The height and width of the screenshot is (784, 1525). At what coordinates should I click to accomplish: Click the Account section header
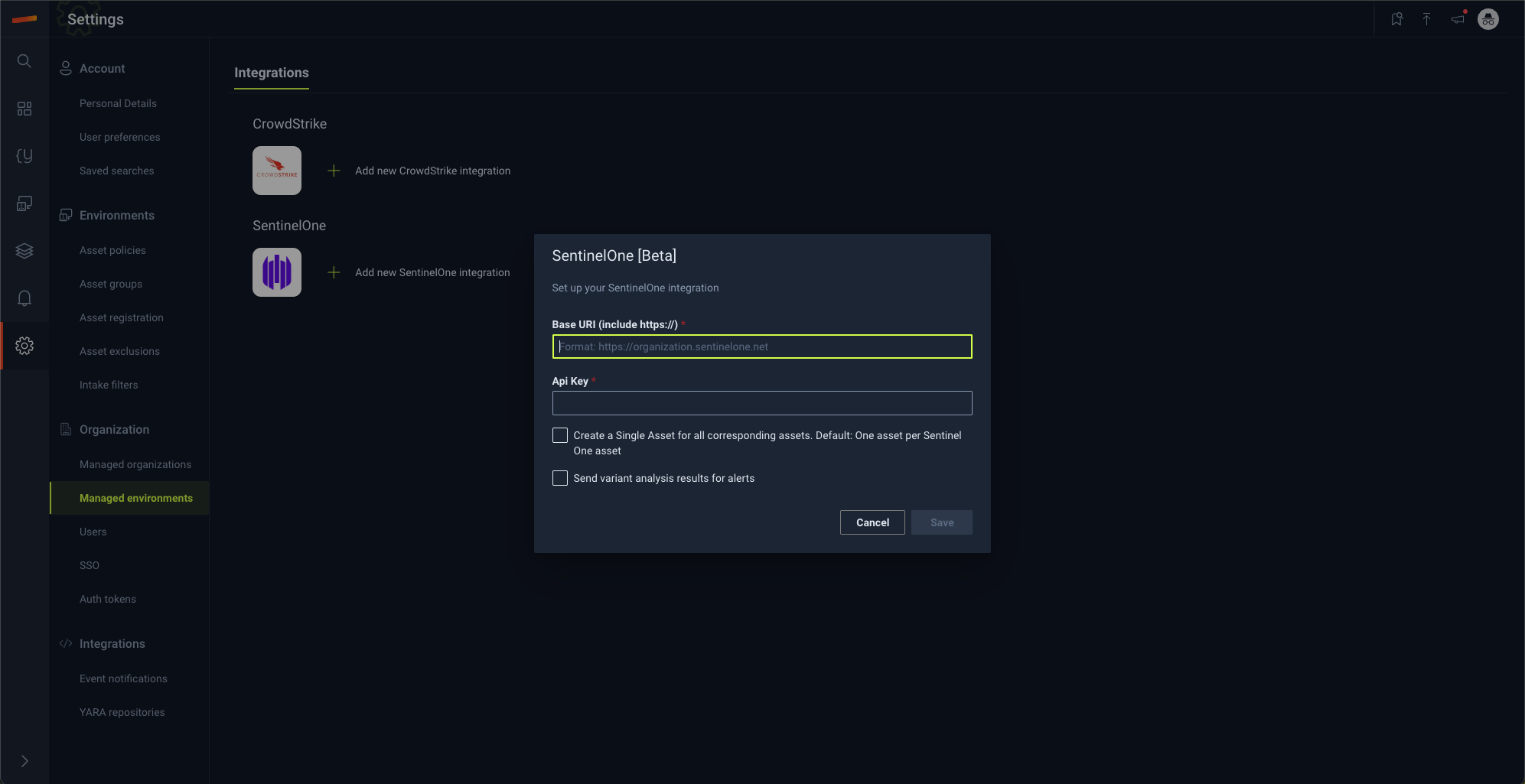pyautogui.click(x=103, y=68)
